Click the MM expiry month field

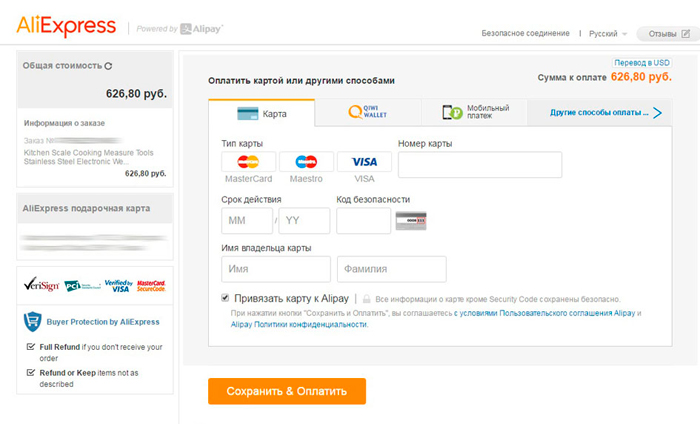click(247, 220)
